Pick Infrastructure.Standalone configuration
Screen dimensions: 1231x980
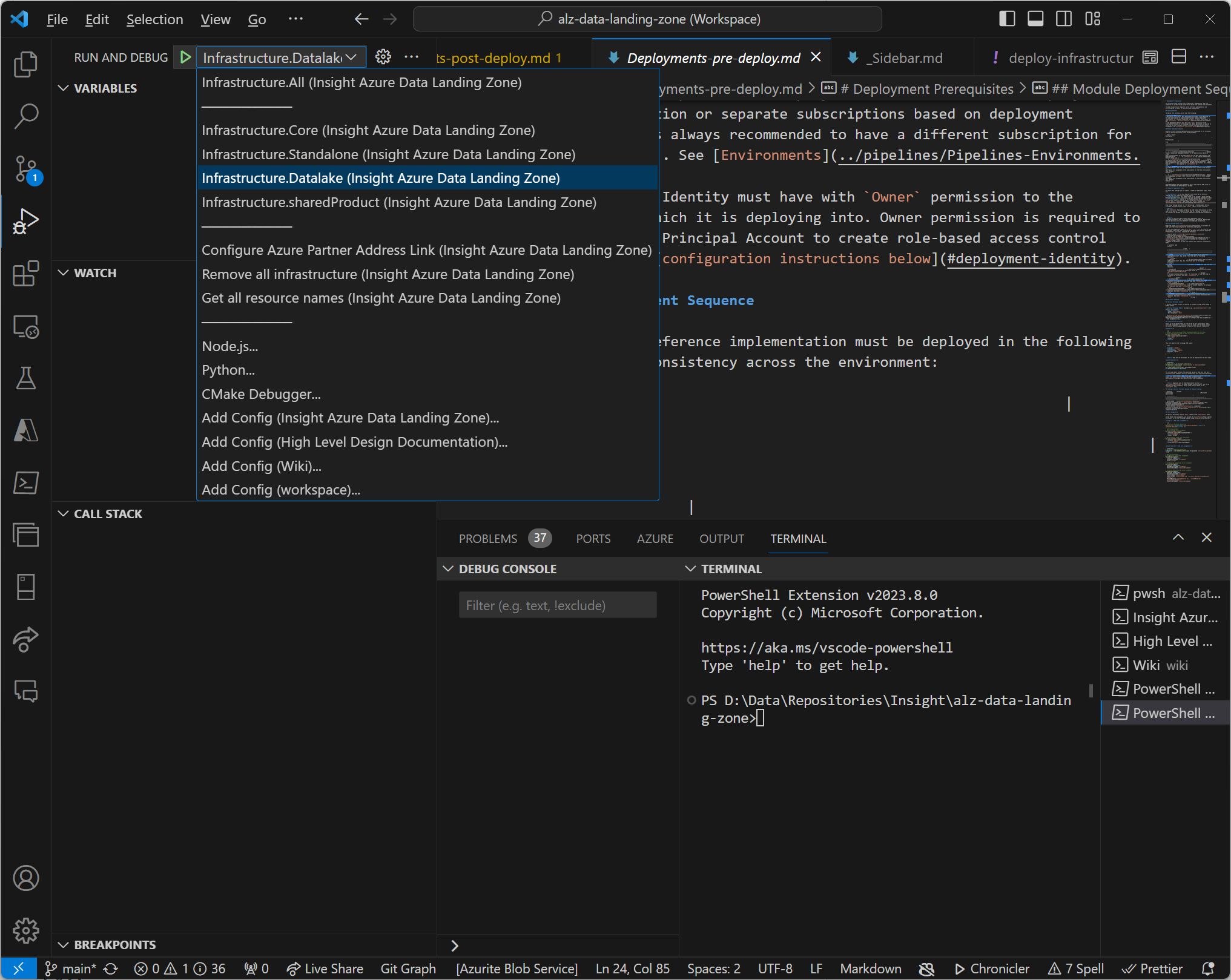pyautogui.click(x=427, y=154)
